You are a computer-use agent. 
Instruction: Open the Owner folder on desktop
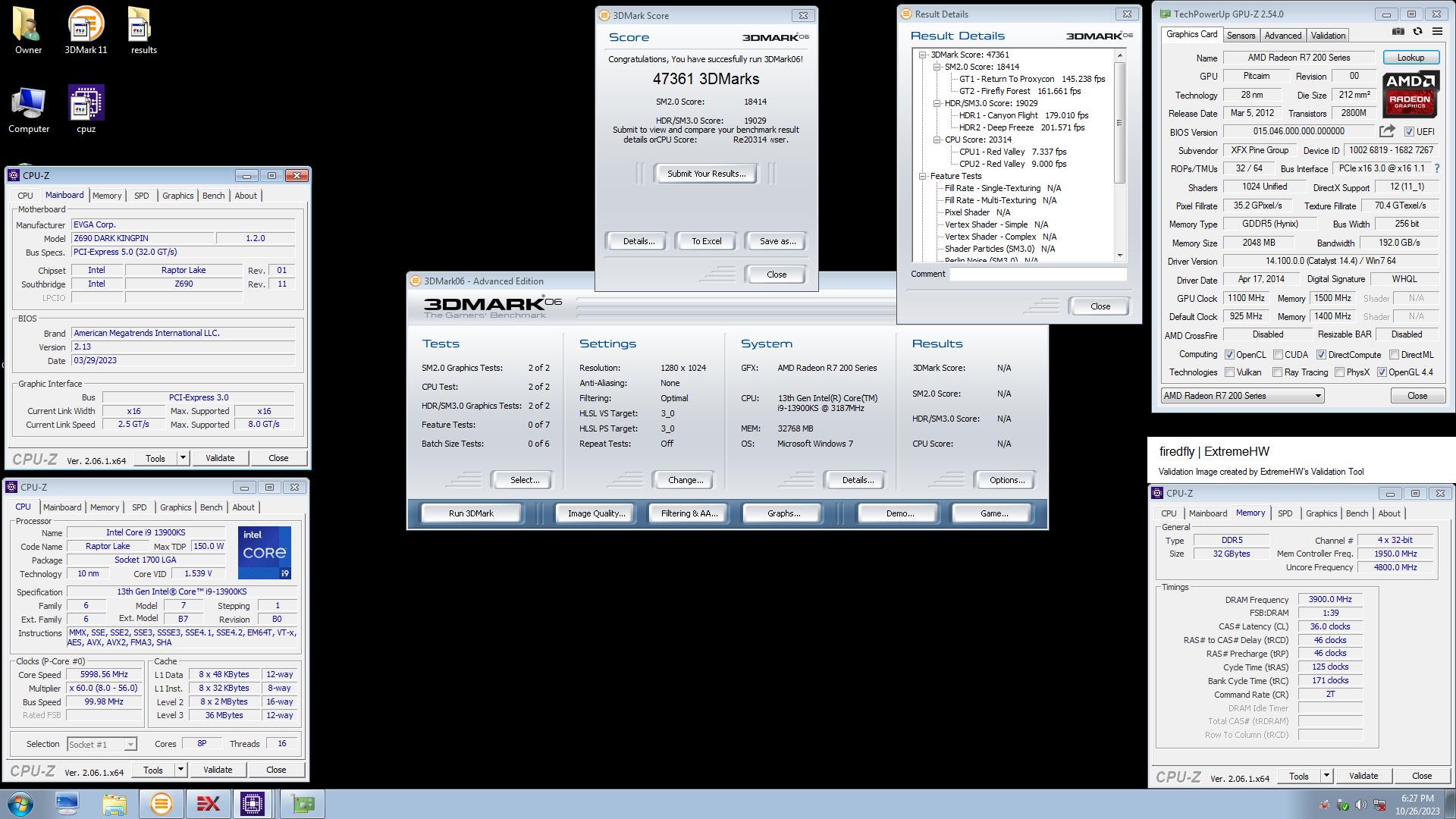pyautogui.click(x=28, y=30)
